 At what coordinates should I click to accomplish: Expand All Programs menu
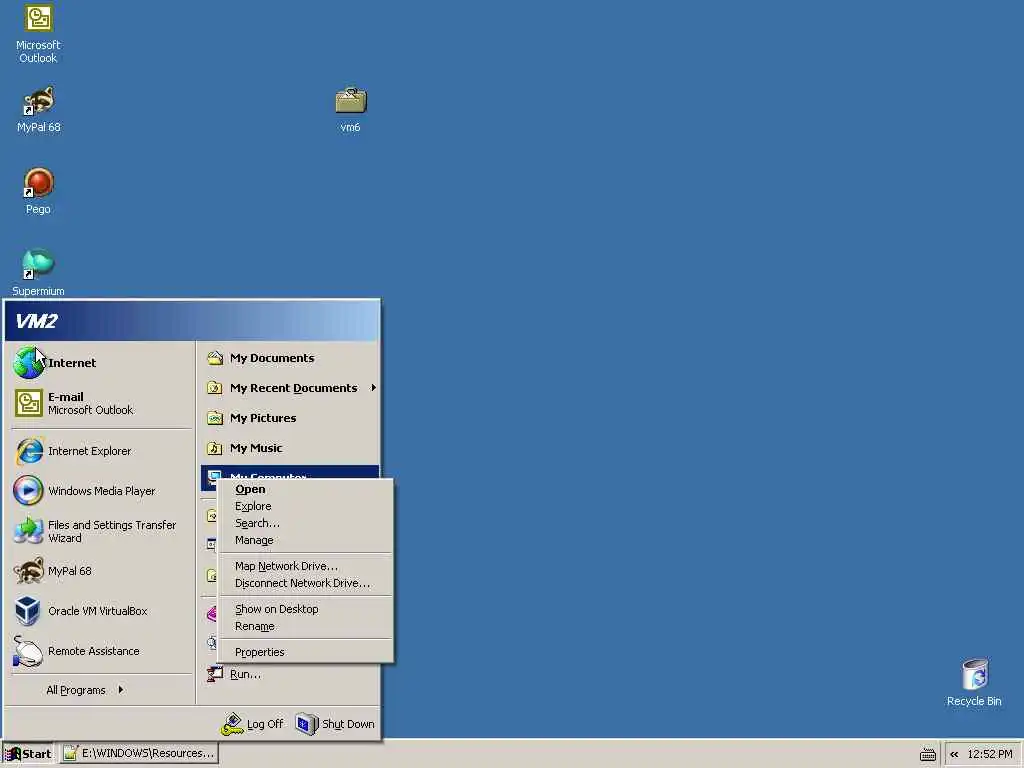point(102,690)
